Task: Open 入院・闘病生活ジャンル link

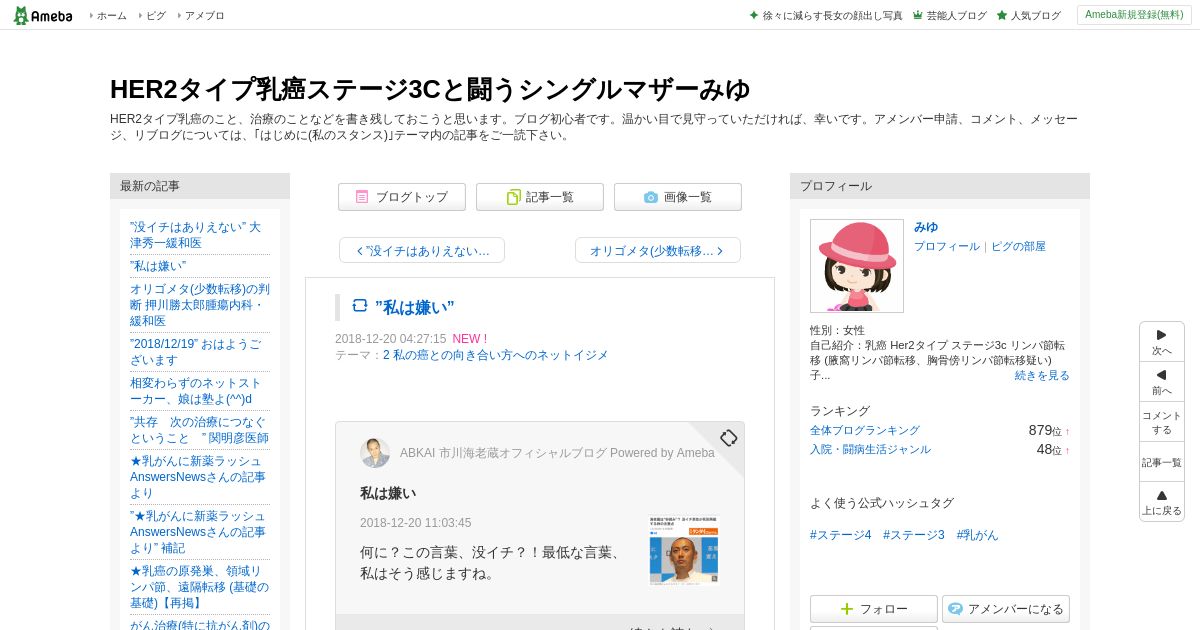Action: (x=870, y=449)
